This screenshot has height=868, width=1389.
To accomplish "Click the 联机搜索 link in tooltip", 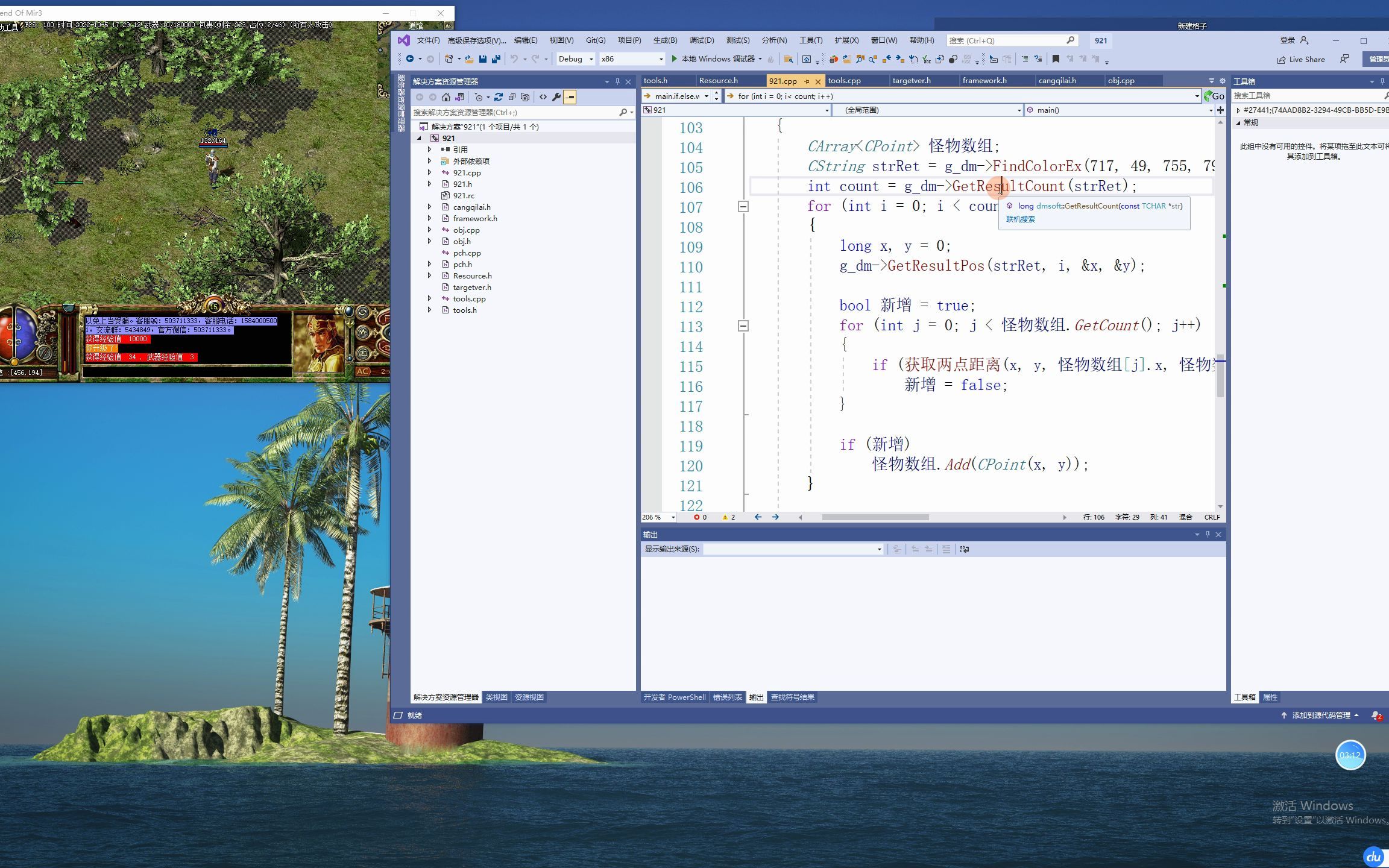I will tap(1020, 219).
